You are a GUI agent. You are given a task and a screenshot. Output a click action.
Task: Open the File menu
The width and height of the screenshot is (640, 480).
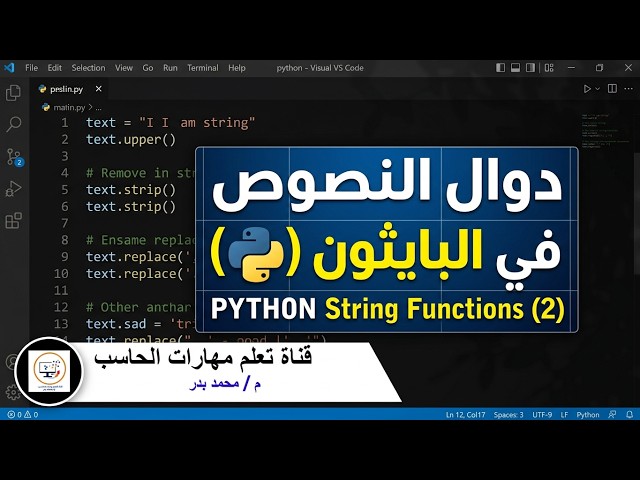click(31, 68)
